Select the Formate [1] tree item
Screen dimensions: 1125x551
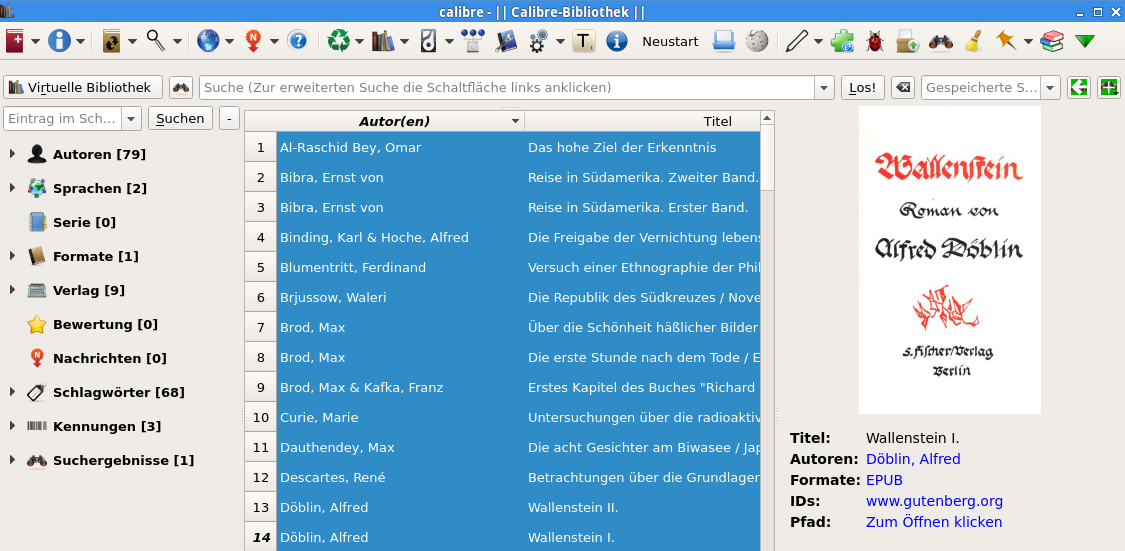(x=95, y=256)
